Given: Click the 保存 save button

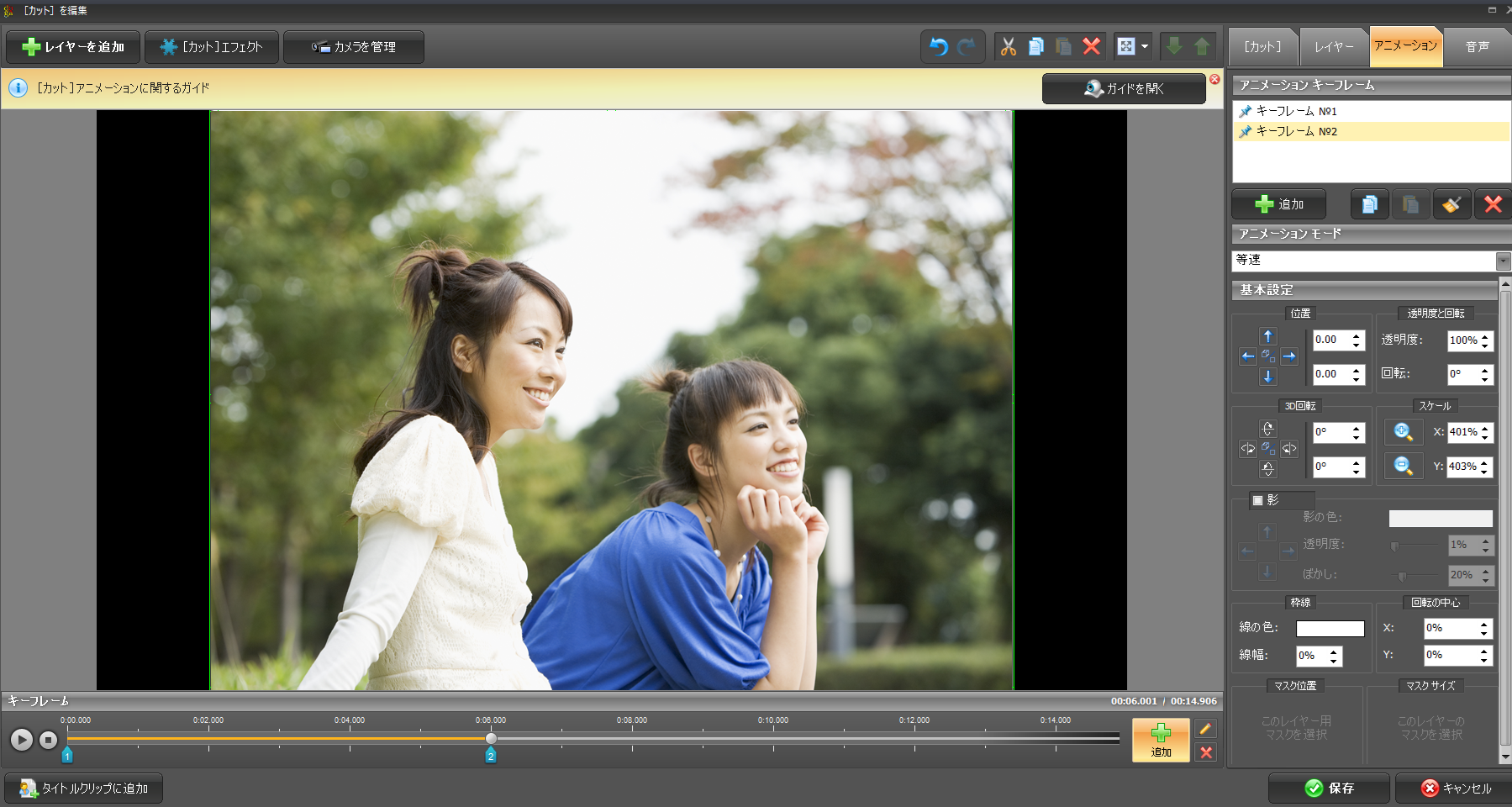Looking at the screenshot, I should pyautogui.click(x=1330, y=788).
